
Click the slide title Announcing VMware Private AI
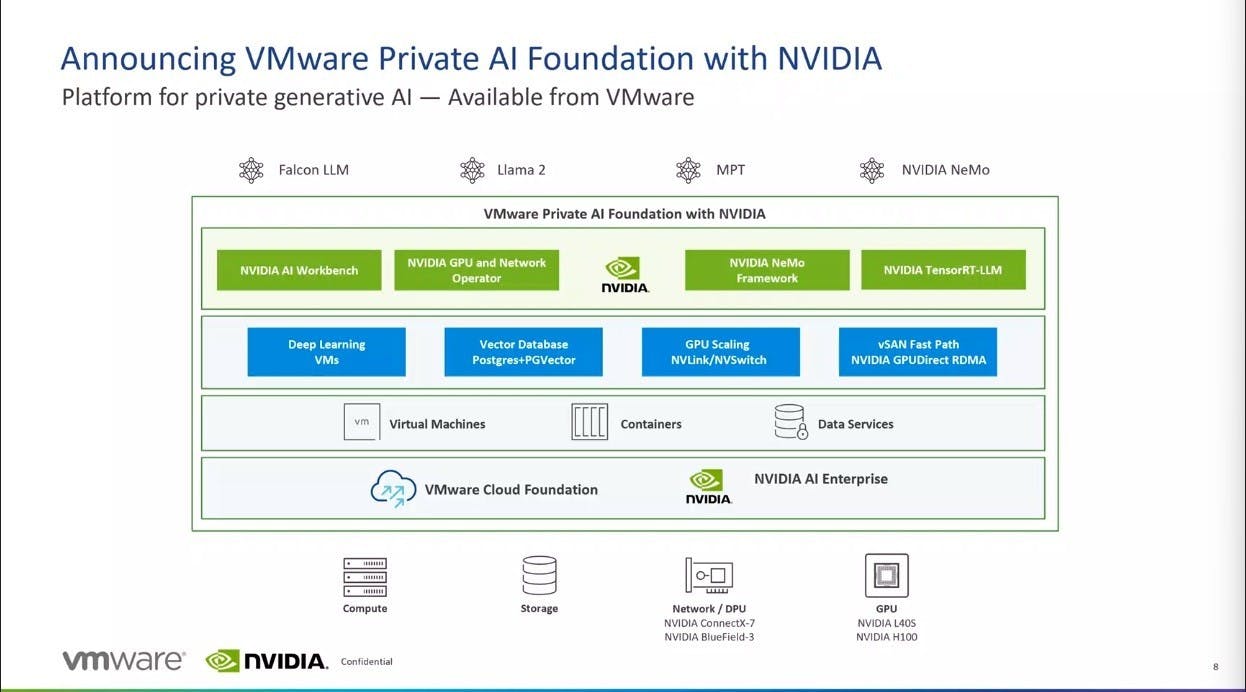point(471,58)
